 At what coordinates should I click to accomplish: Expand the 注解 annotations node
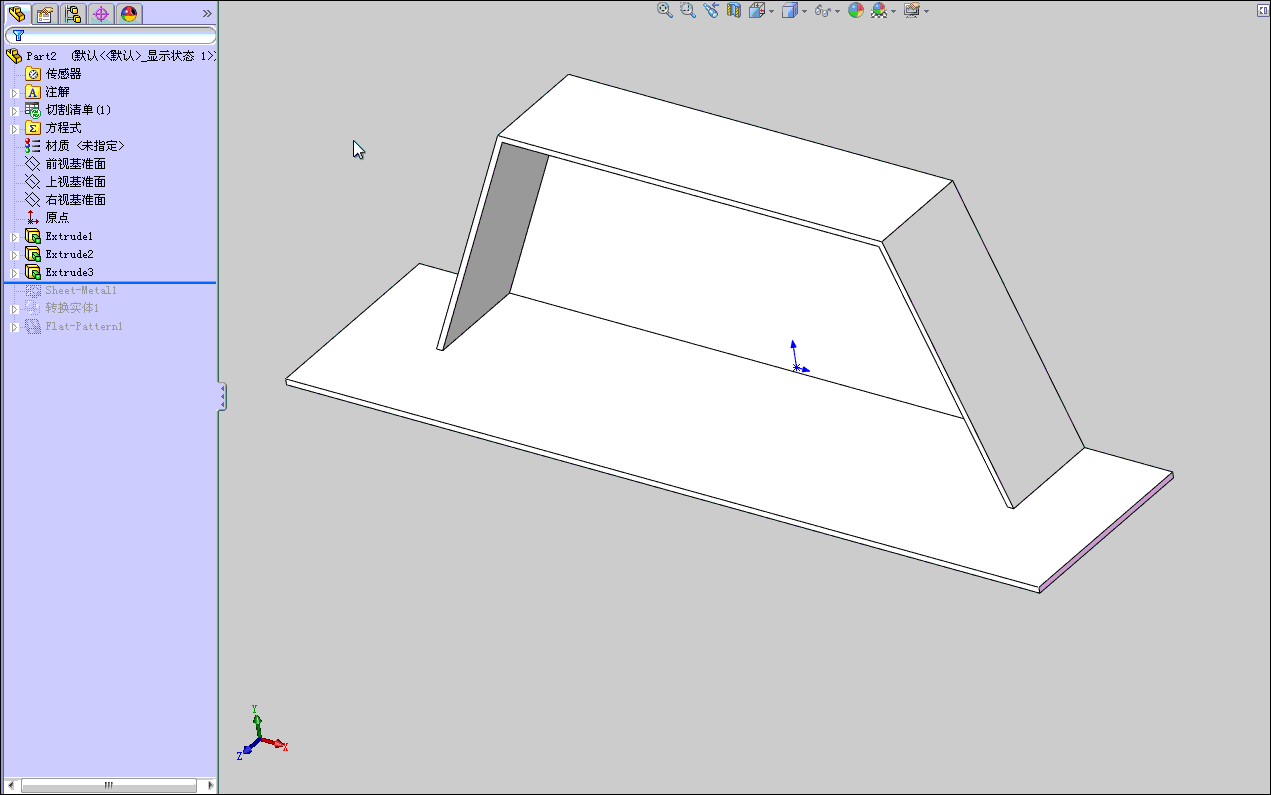14,93
